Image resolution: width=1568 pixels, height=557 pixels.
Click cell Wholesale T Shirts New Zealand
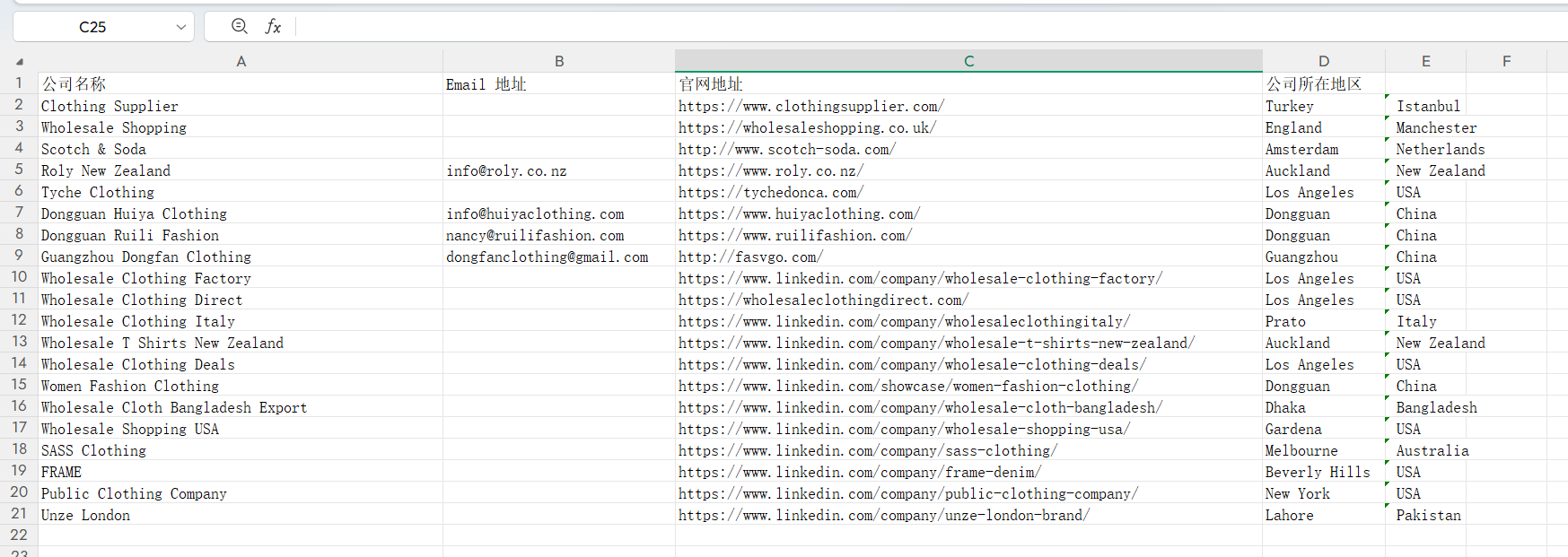tap(241, 343)
